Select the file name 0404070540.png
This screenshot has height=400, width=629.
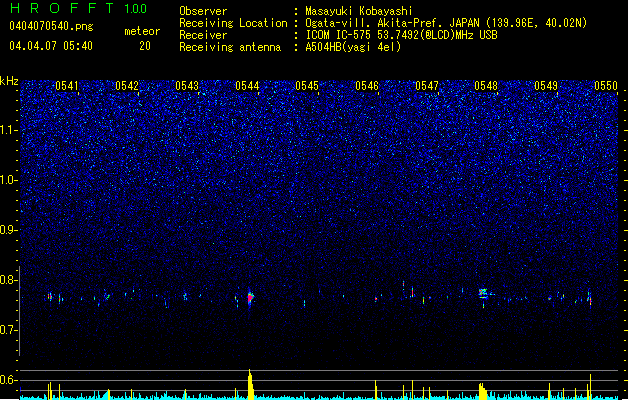click(51, 27)
